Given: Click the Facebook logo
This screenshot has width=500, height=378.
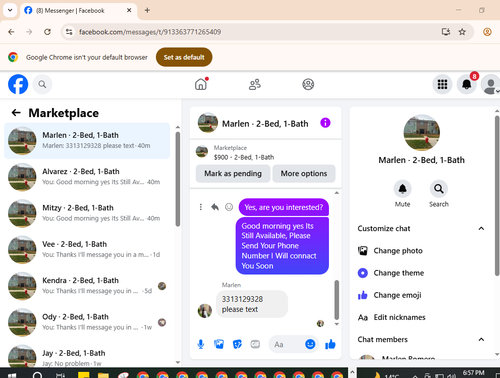Looking at the screenshot, I should point(18,84).
